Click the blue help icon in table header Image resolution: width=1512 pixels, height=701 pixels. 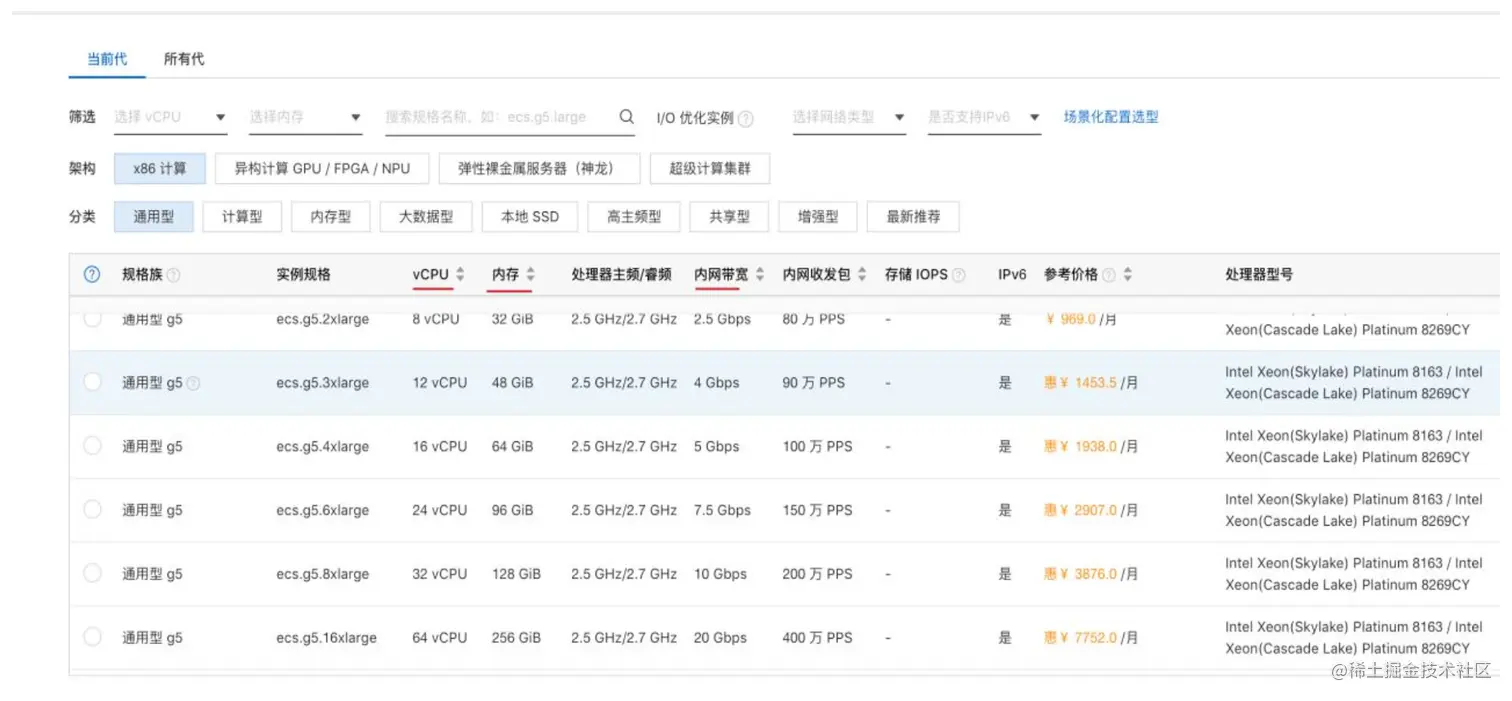click(x=92, y=274)
